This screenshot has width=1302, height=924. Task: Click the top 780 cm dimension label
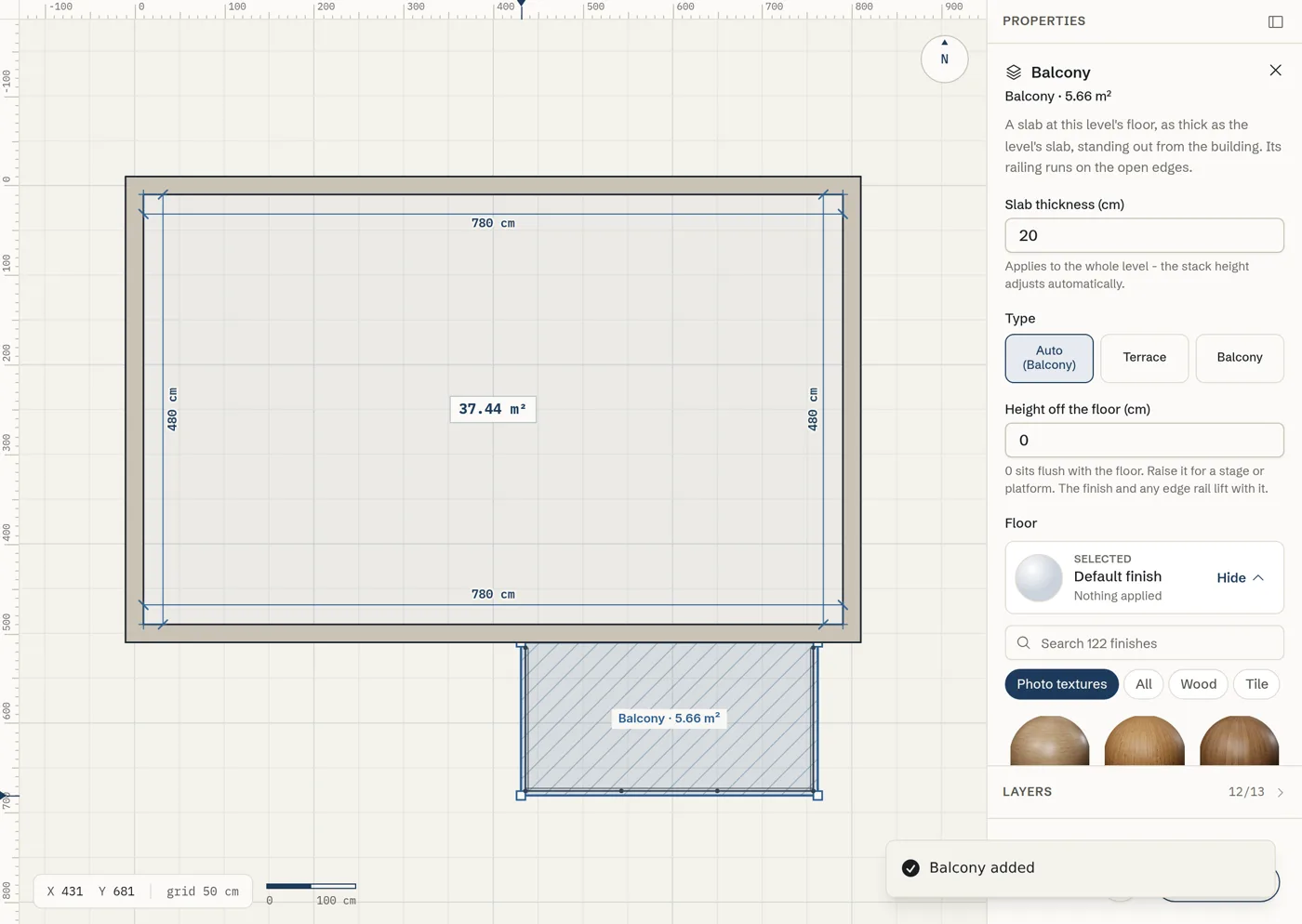(x=493, y=223)
